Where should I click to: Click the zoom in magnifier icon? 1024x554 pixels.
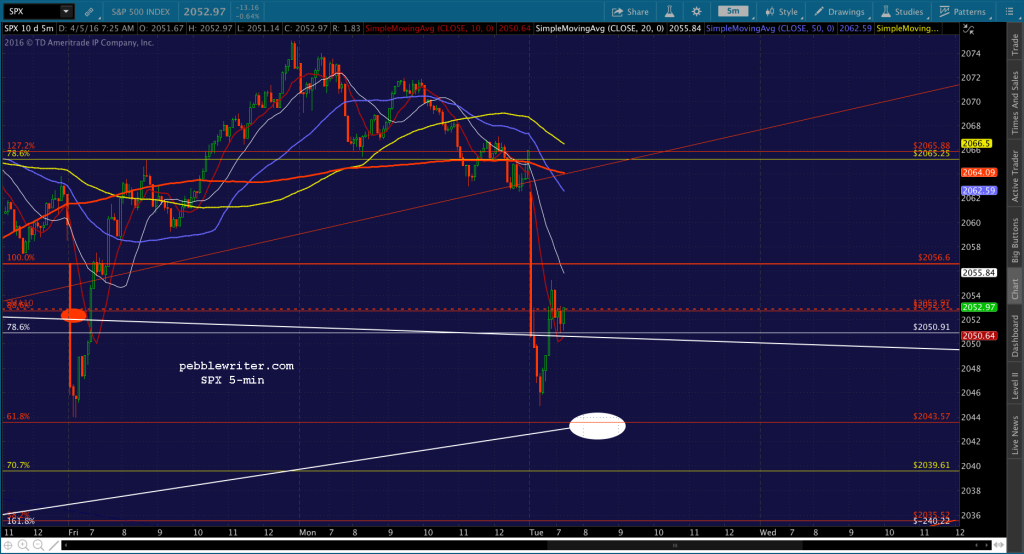(x=23, y=545)
